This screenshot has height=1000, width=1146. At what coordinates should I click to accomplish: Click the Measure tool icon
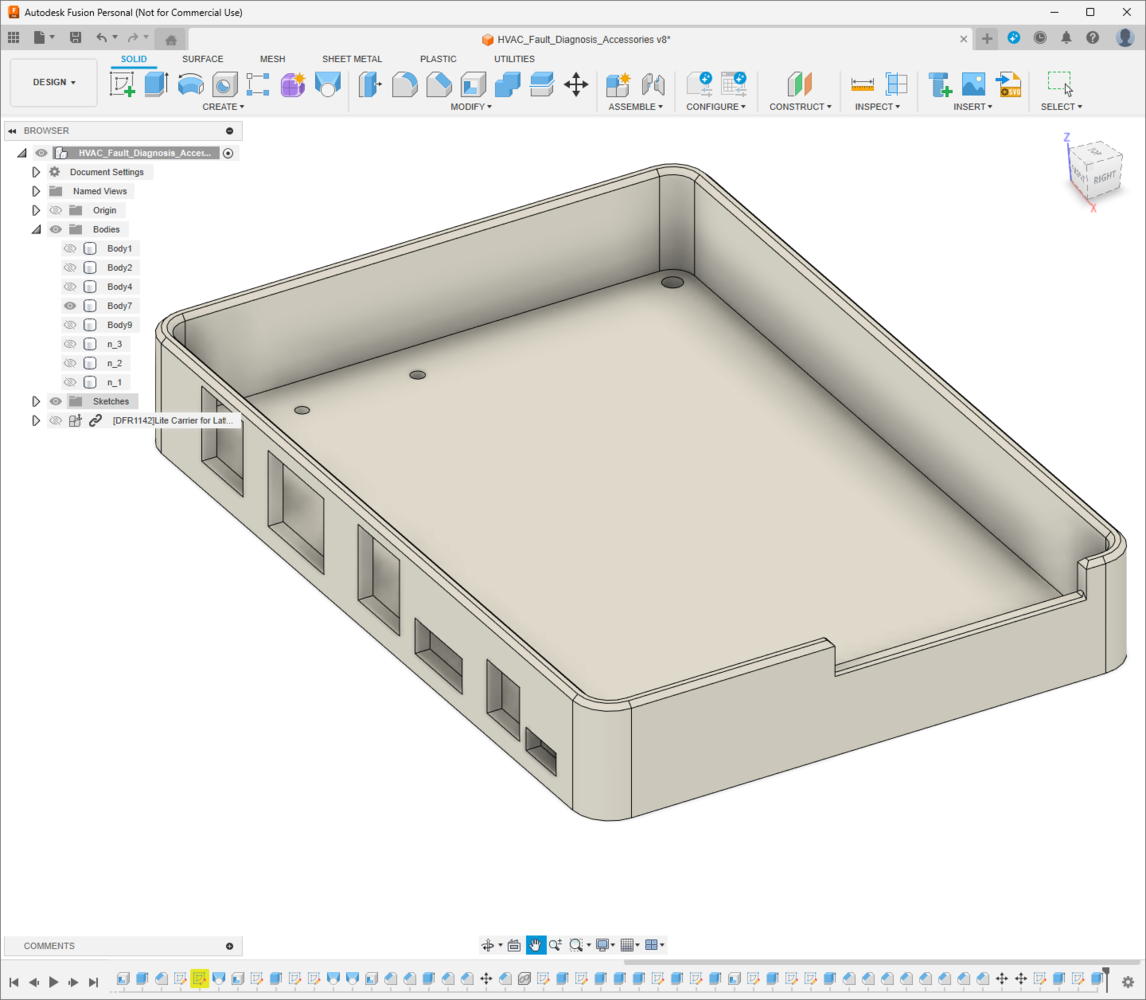point(862,85)
